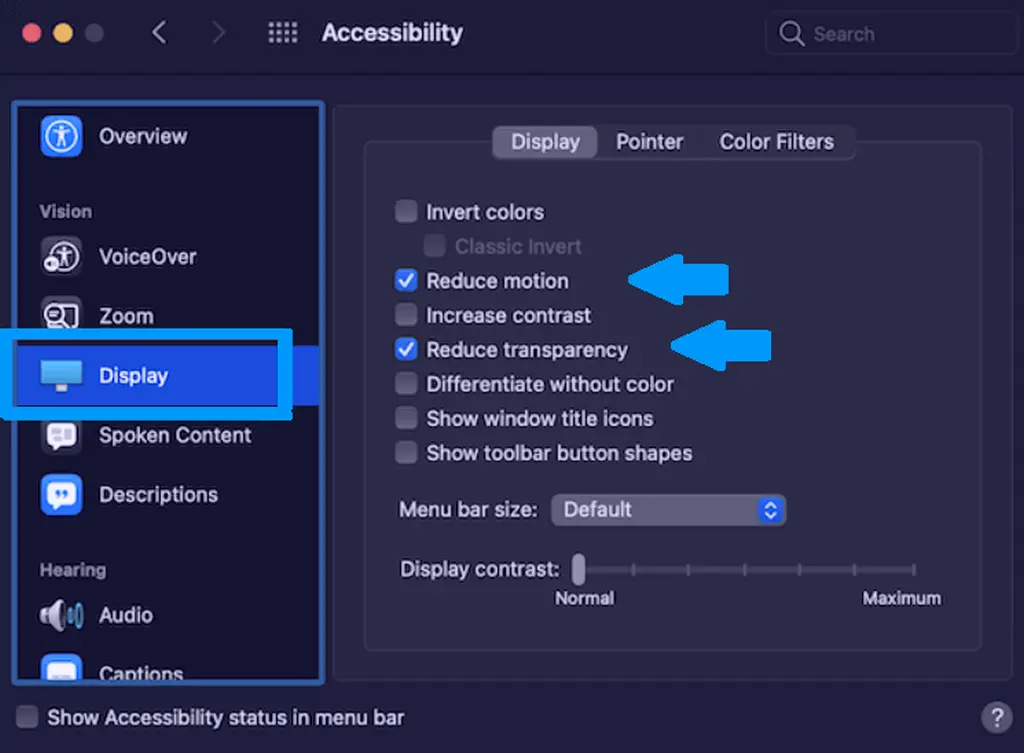Click the Search input field
This screenshot has height=753, width=1024.
coord(891,33)
